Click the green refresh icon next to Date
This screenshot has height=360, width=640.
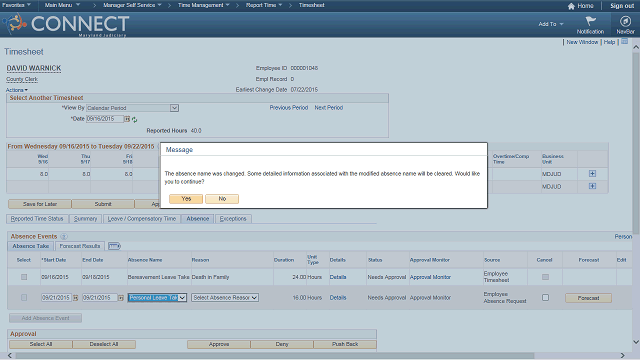click(x=134, y=120)
